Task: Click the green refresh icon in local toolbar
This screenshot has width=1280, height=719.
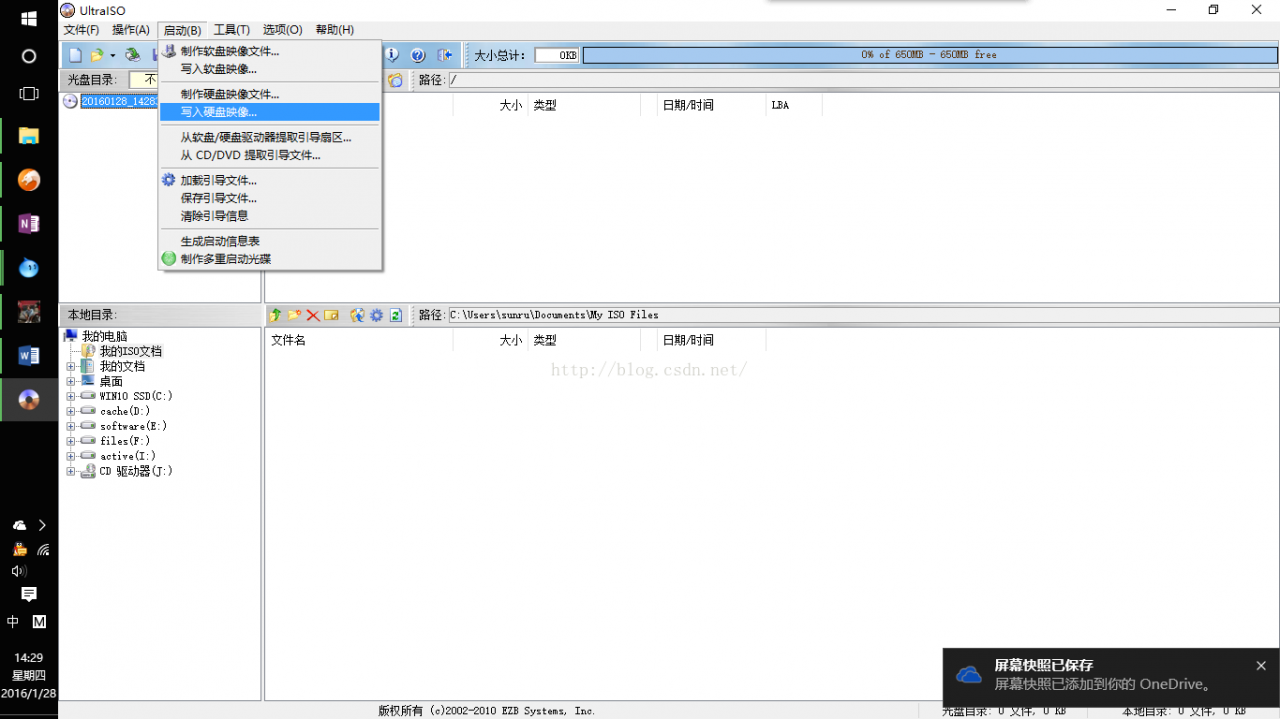Action: click(x=395, y=315)
